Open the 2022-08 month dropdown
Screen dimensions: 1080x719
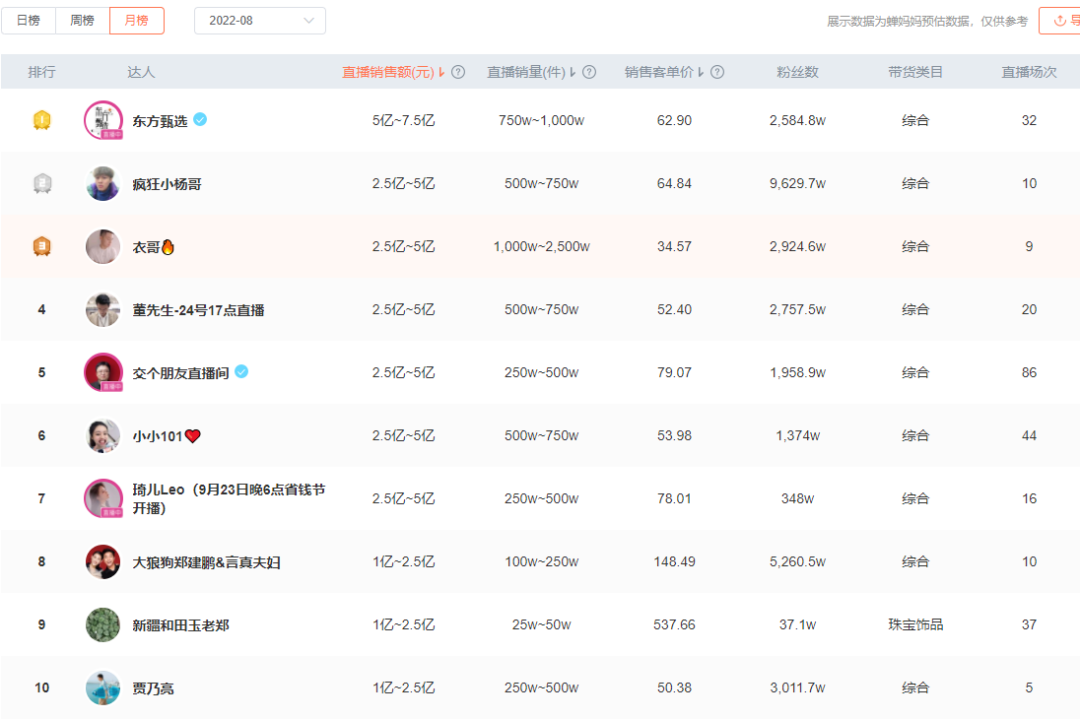[260, 21]
